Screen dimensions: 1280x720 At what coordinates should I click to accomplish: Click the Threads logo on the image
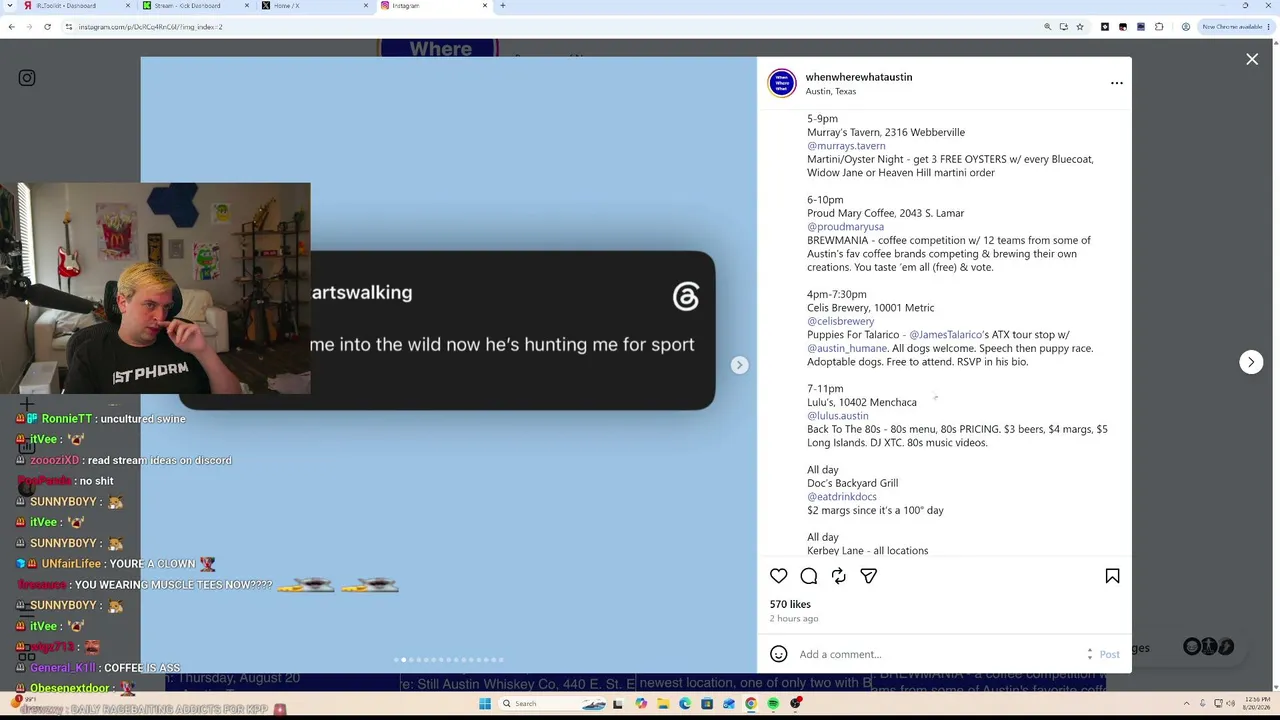coord(686,296)
